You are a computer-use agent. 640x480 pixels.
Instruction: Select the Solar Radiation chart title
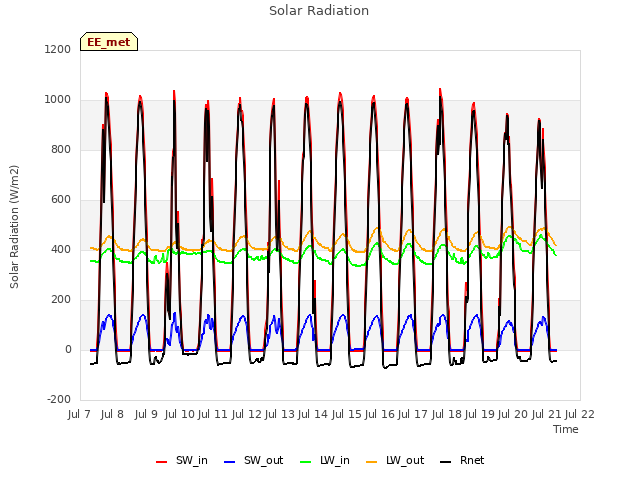click(x=319, y=11)
